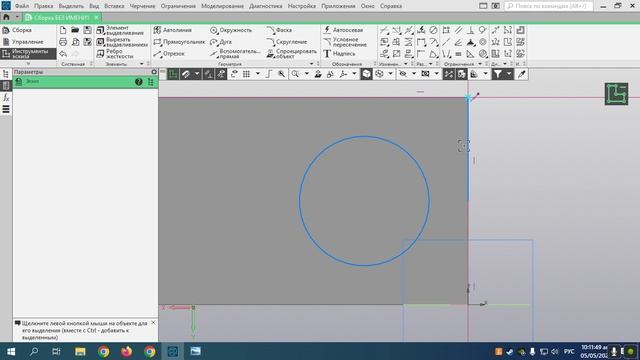Viewport: 640px width, 360px height.
Task: Open dropdown next to home icon
Action: pyautogui.click(x=17, y=18)
